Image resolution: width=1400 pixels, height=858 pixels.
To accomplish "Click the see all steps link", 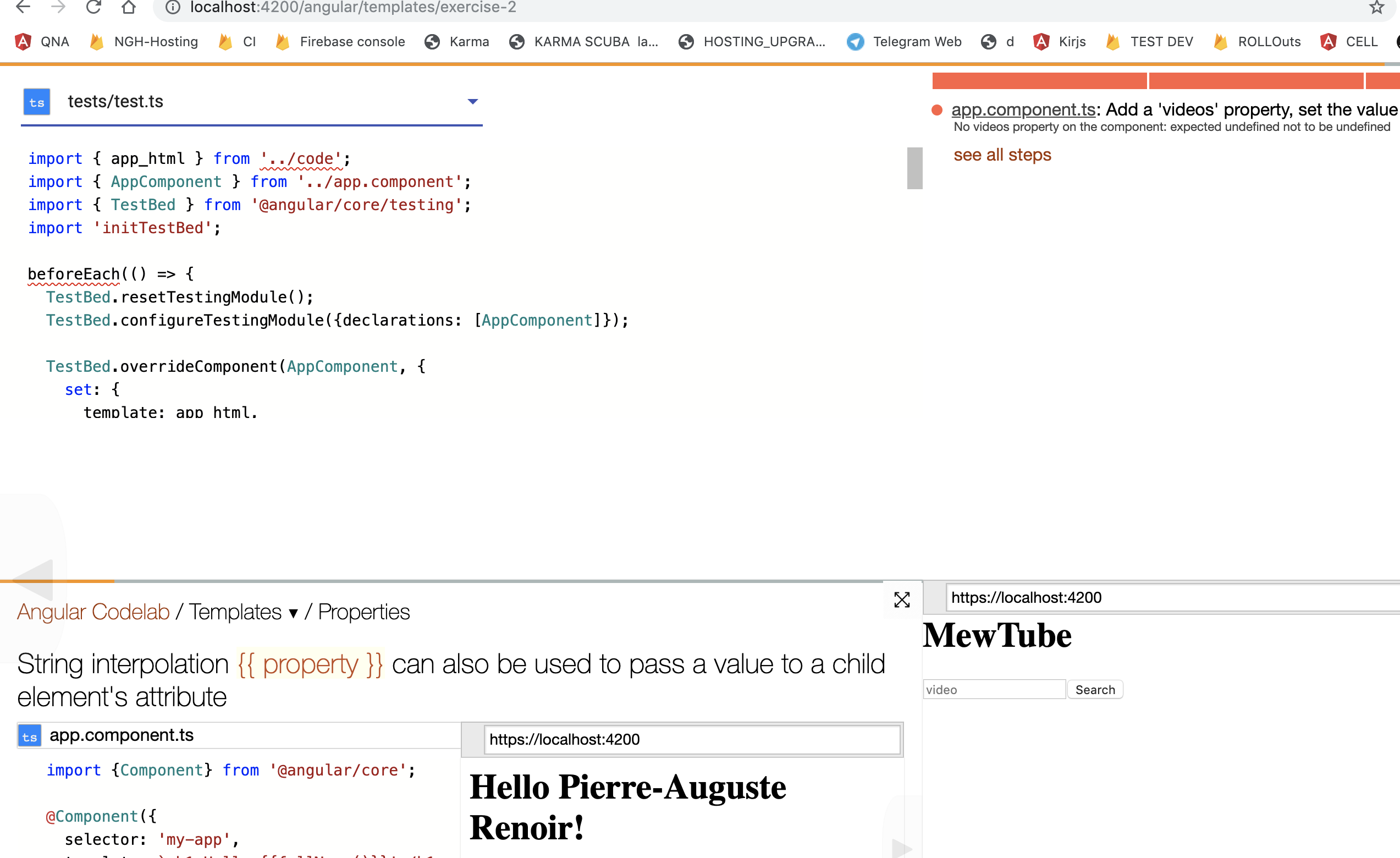I will pos(1002,155).
